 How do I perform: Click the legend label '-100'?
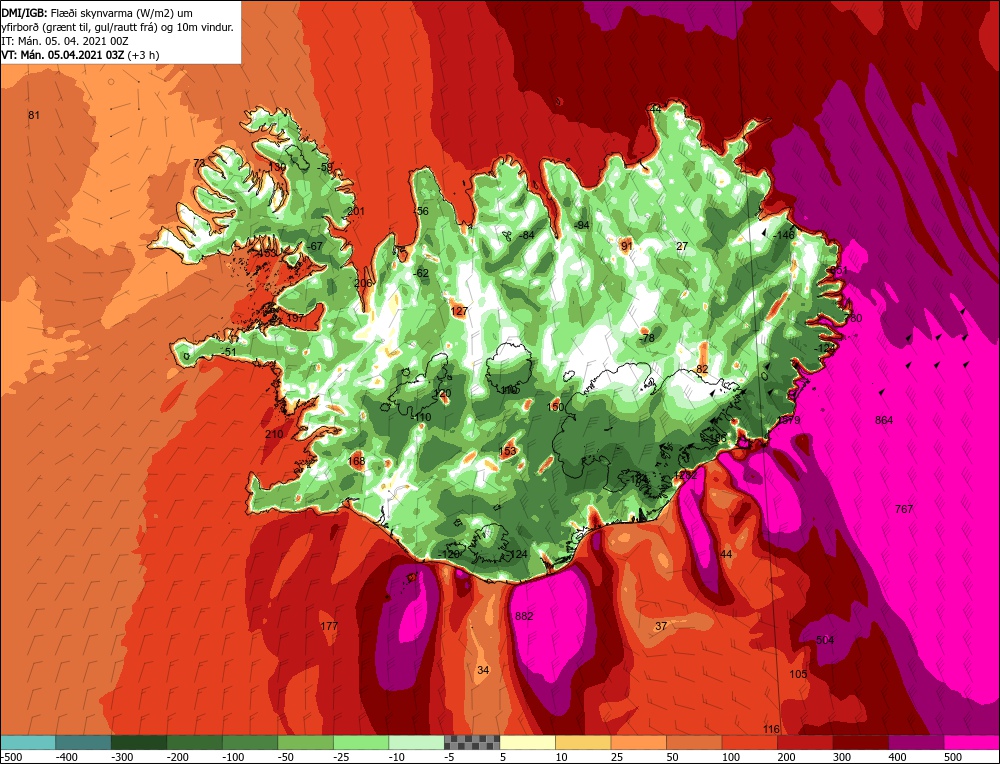tap(233, 757)
